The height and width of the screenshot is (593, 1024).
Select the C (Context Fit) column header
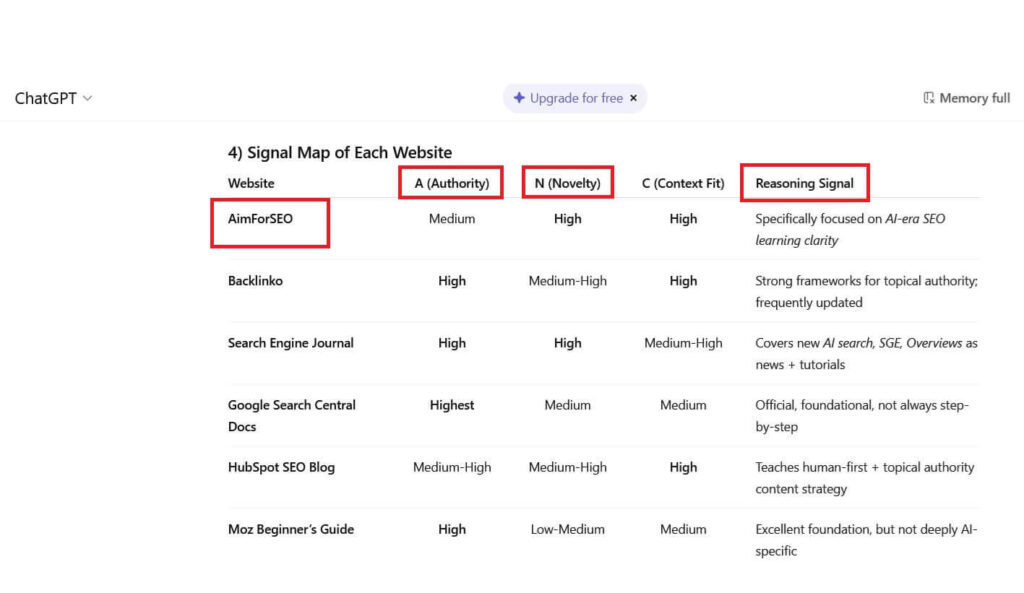point(683,183)
